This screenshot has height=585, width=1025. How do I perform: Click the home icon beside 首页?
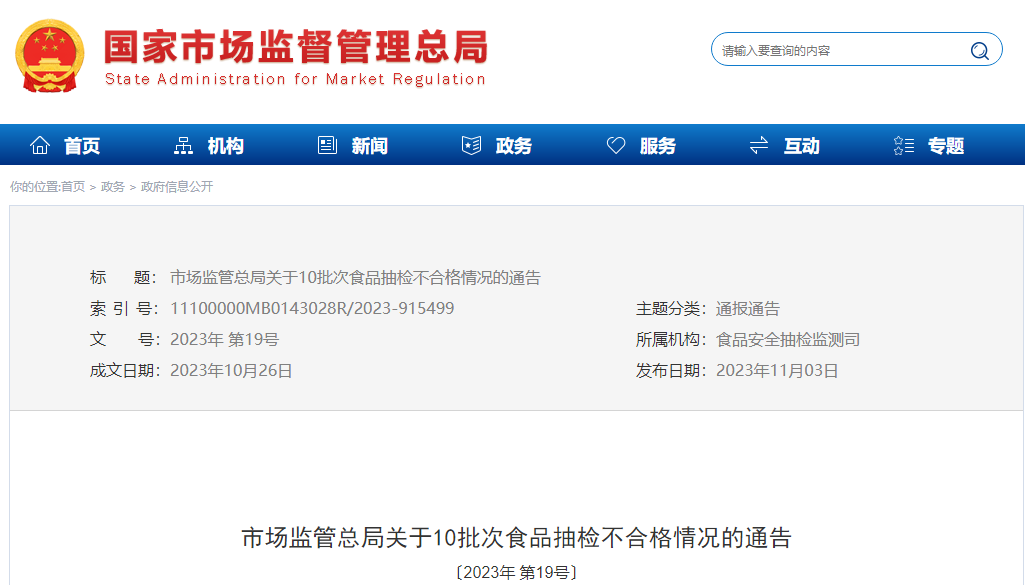coord(40,146)
